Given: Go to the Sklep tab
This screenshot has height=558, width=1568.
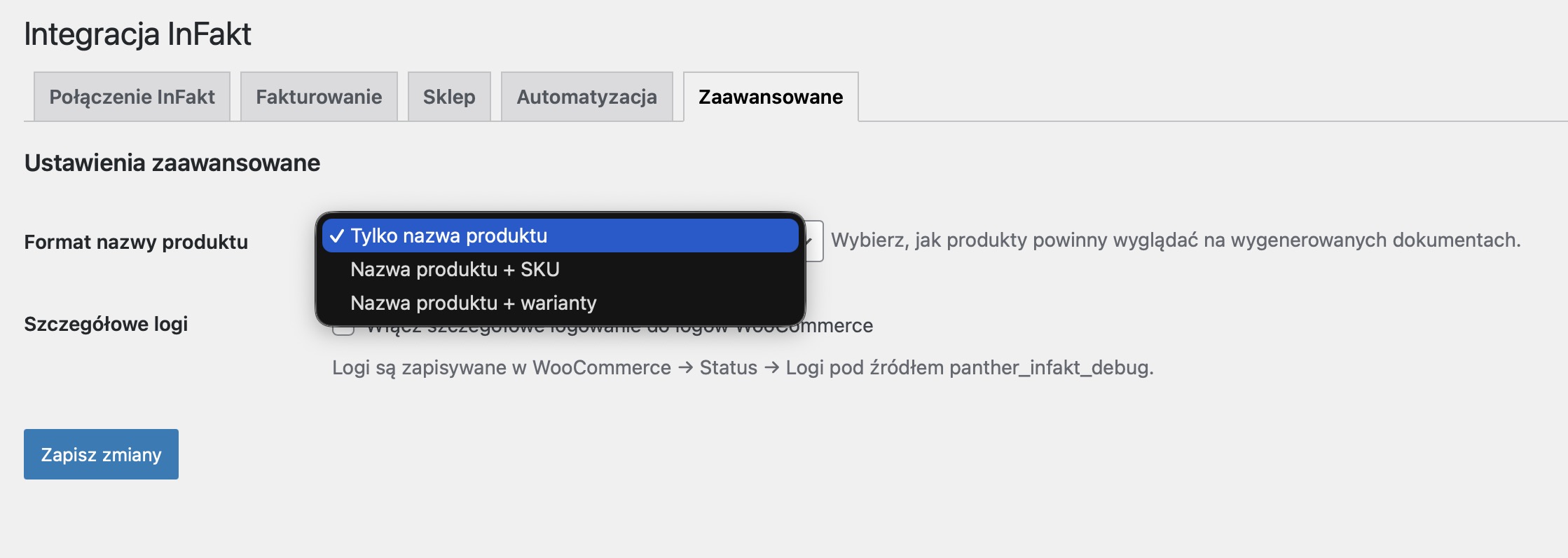Looking at the screenshot, I should 449,97.
